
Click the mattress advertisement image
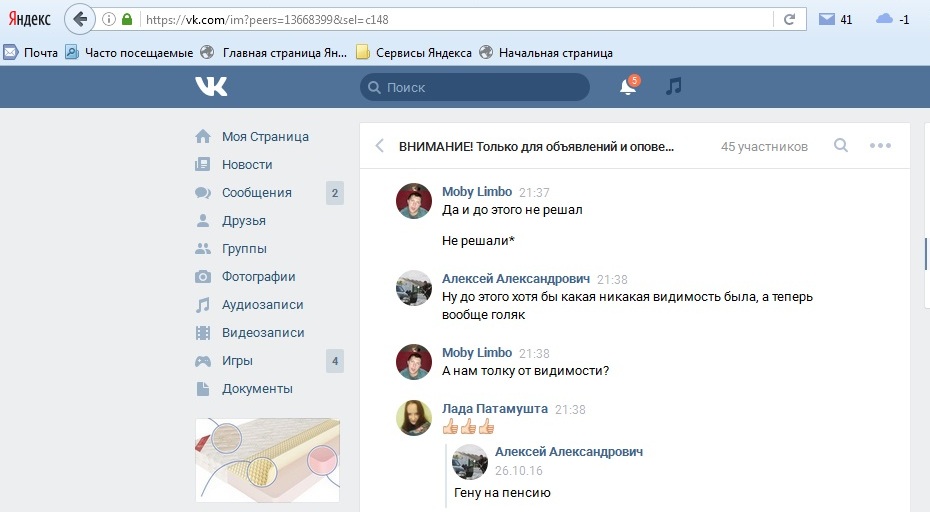point(267,460)
